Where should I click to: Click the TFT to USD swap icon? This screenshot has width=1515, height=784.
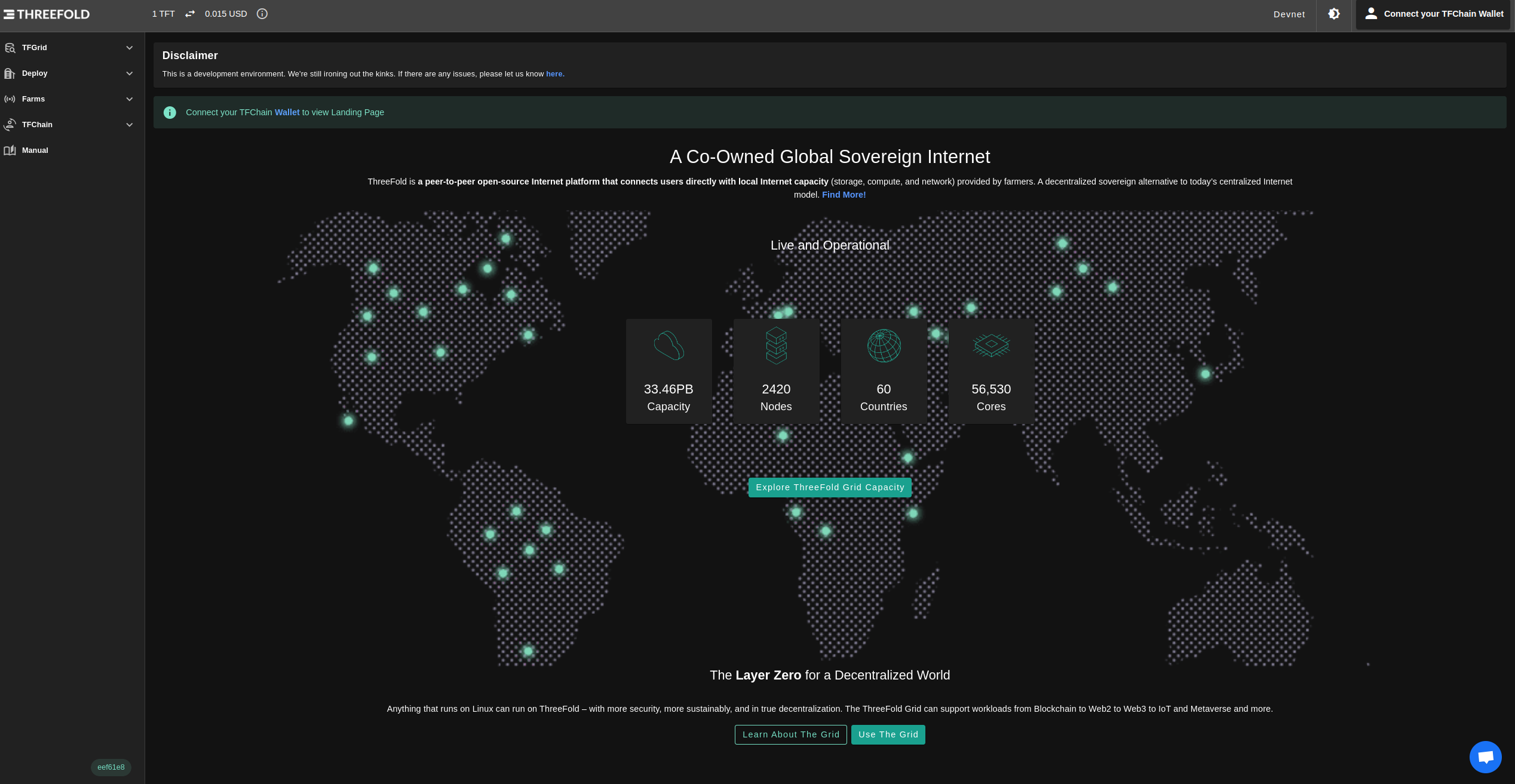pos(190,14)
